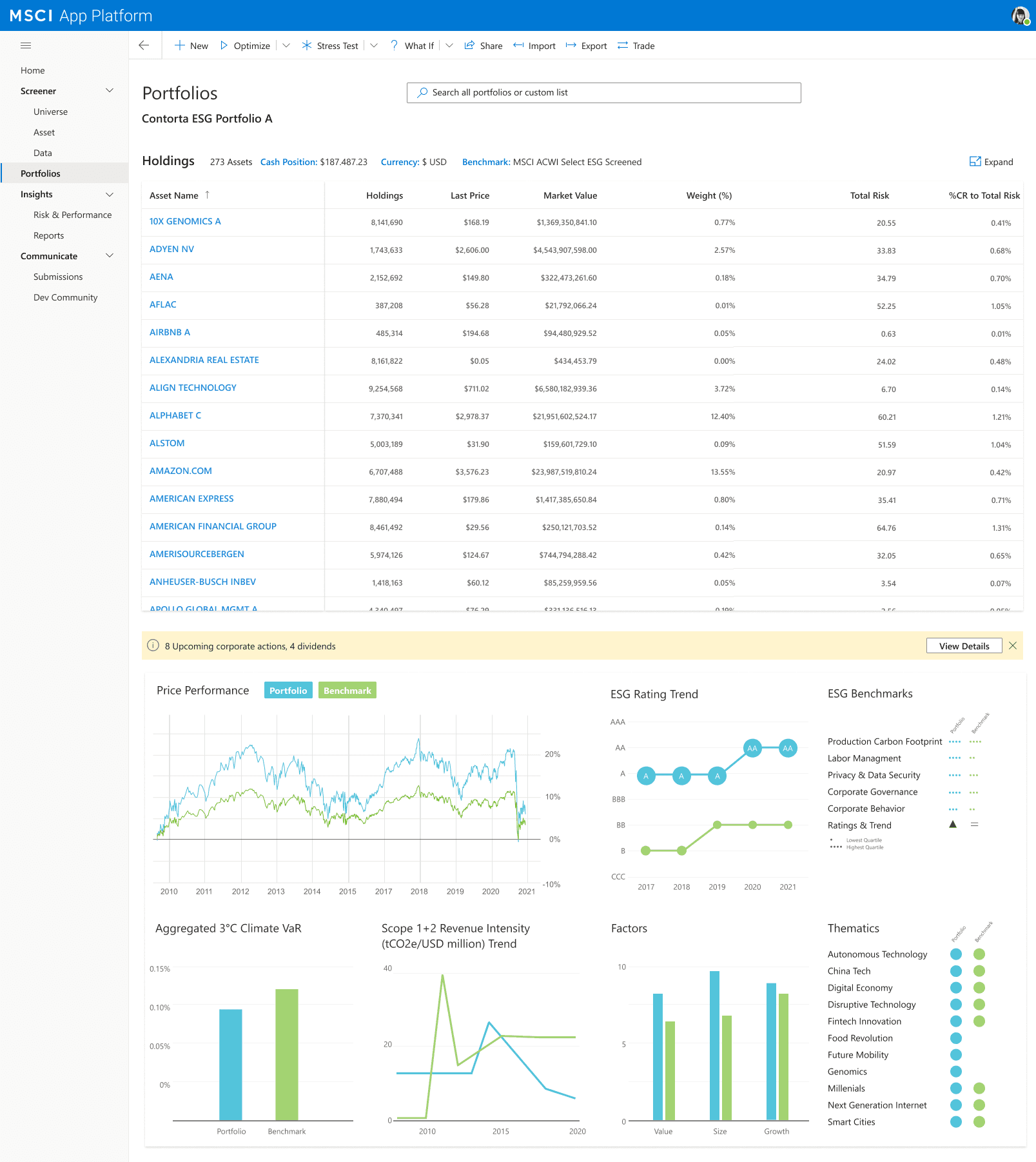This screenshot has width=1036, height=1162.
Task: Click in the portfolio search field
Action: tap(603, 92)
